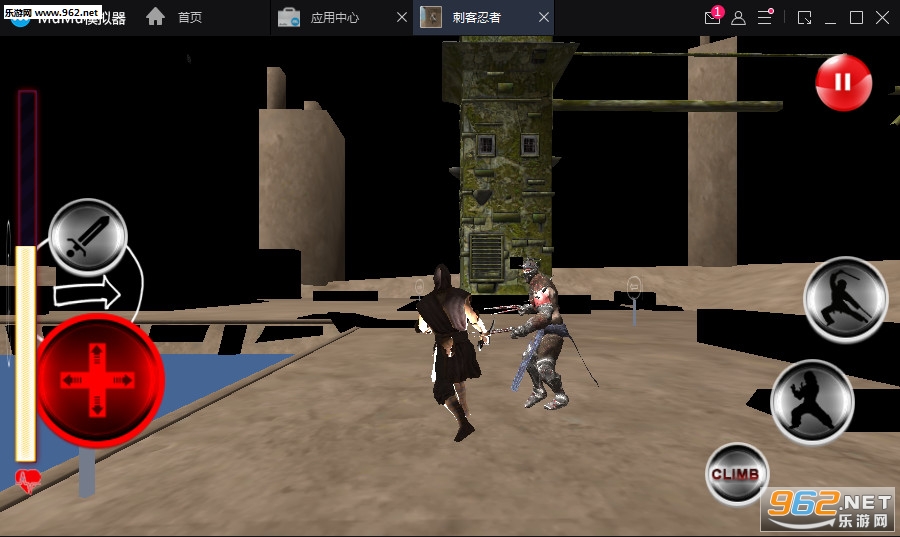900x537 pixels.
Task: Open the user account icon
Action: click(x=739, y=18)
